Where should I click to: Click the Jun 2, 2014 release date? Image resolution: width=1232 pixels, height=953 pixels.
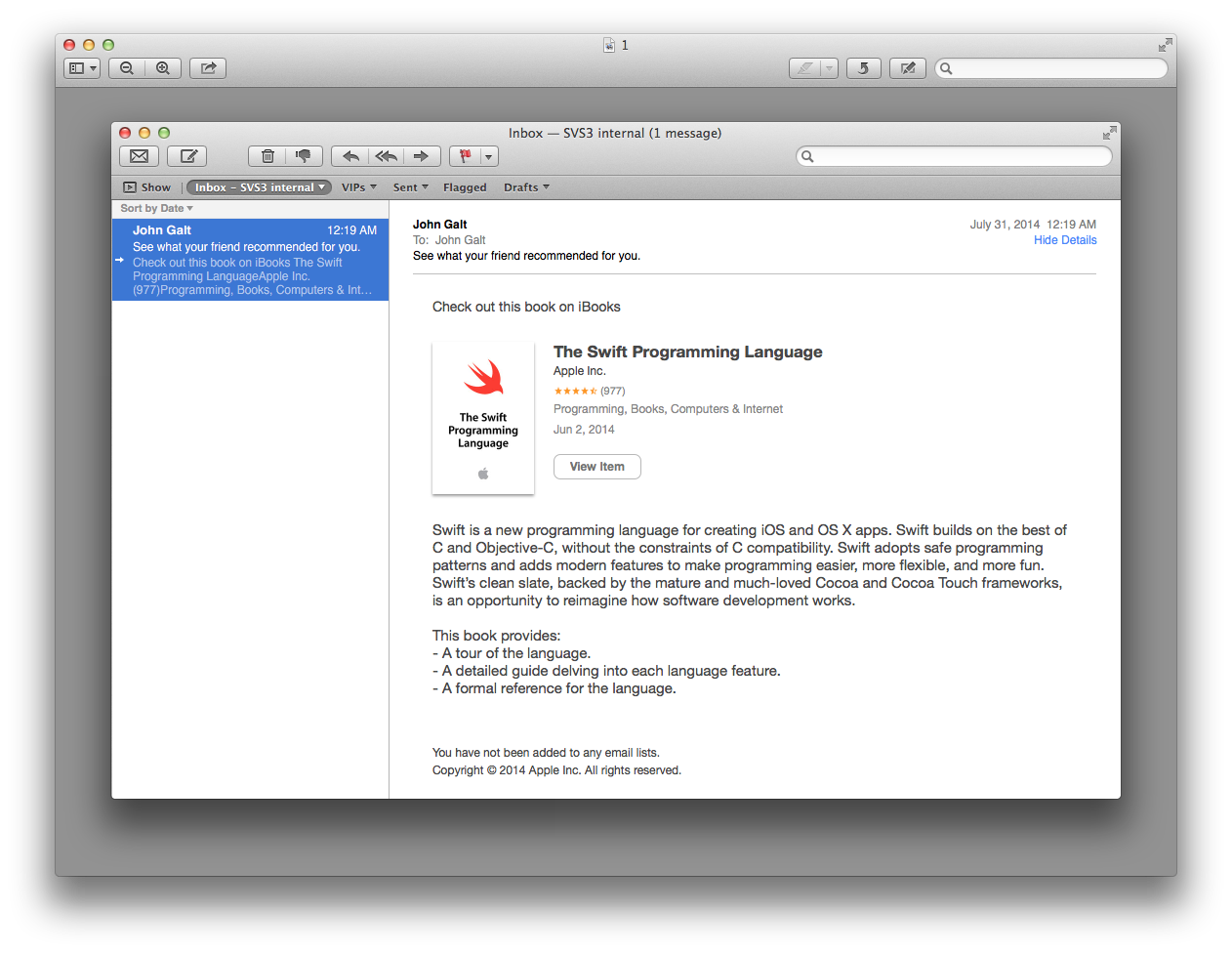[x=584, y=430]
